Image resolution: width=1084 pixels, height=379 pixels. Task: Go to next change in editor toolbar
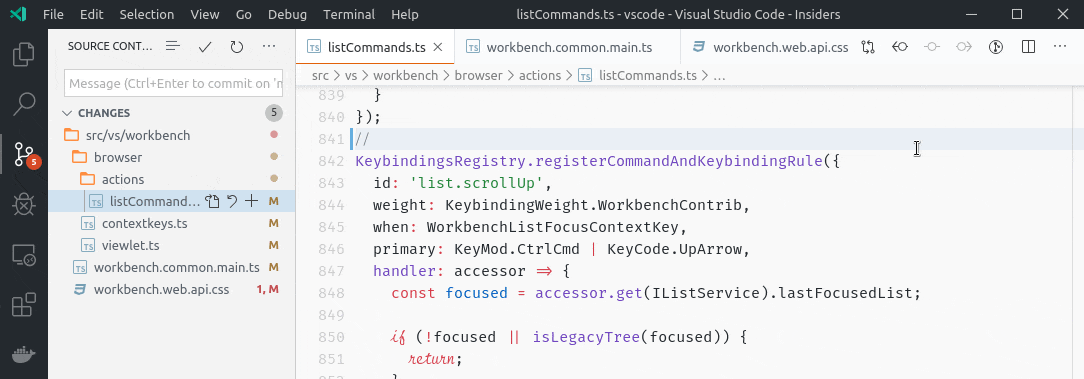click(964, 47)
